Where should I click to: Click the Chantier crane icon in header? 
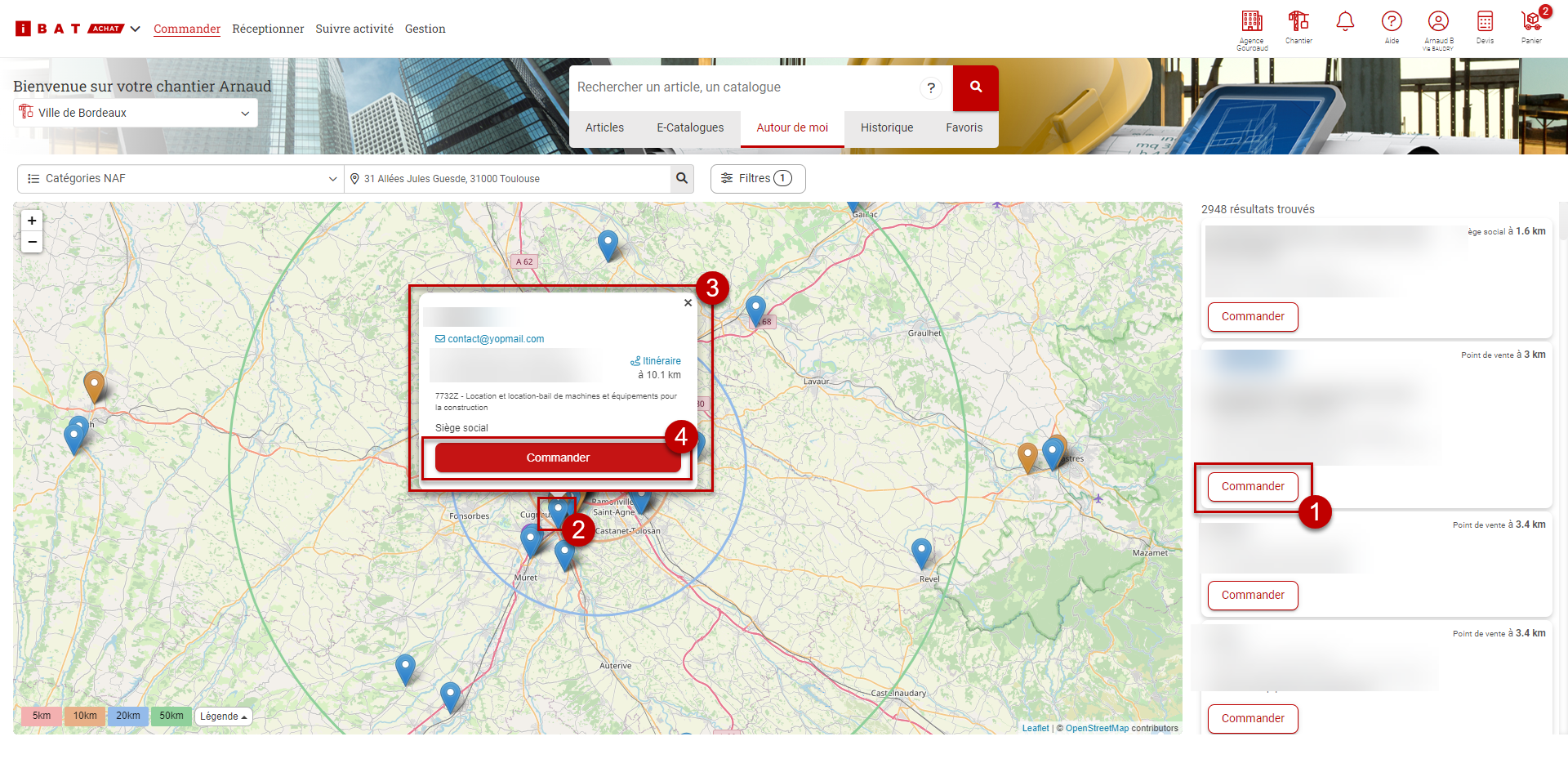tap(1298, 26)
